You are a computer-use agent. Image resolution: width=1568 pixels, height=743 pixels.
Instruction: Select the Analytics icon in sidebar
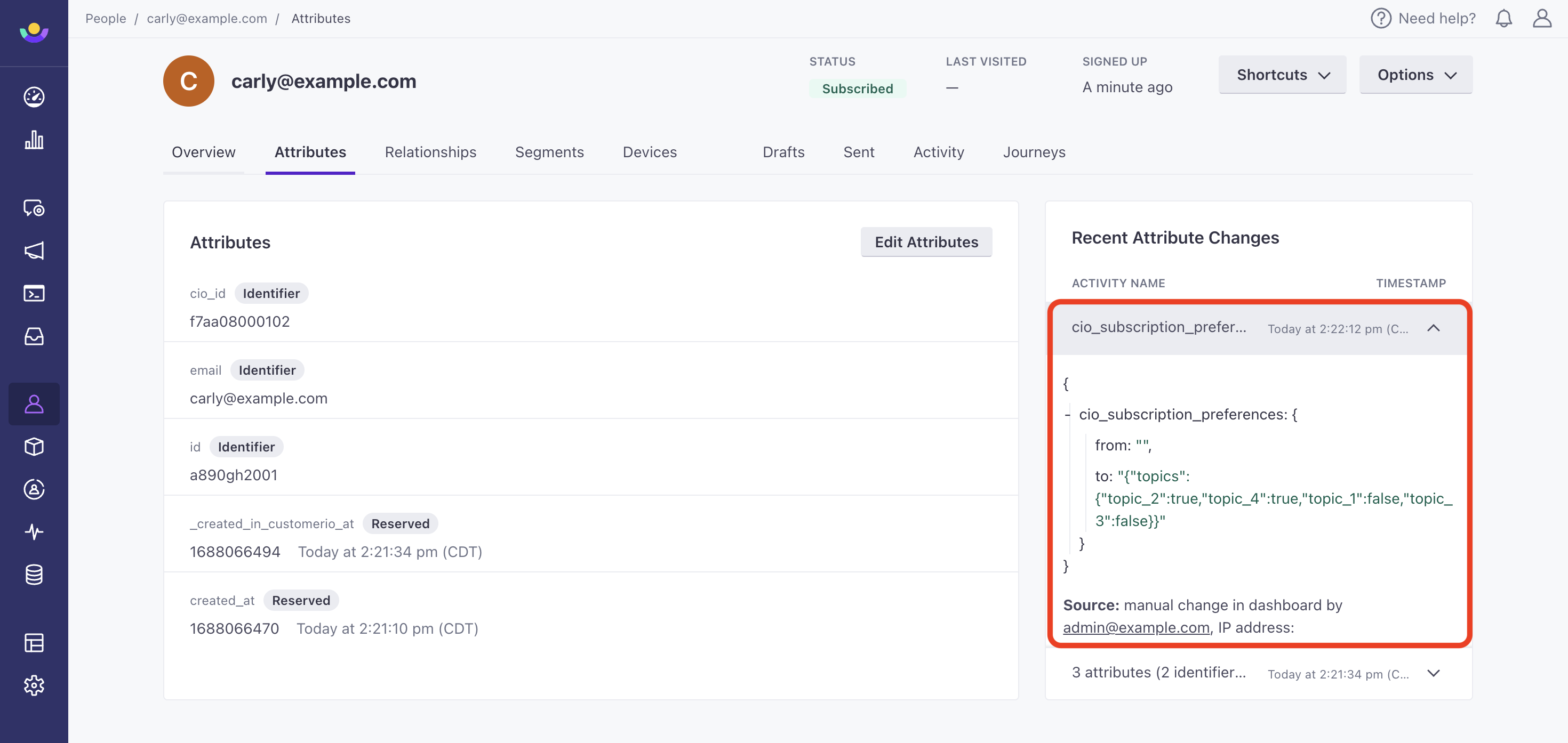[34, 139]
